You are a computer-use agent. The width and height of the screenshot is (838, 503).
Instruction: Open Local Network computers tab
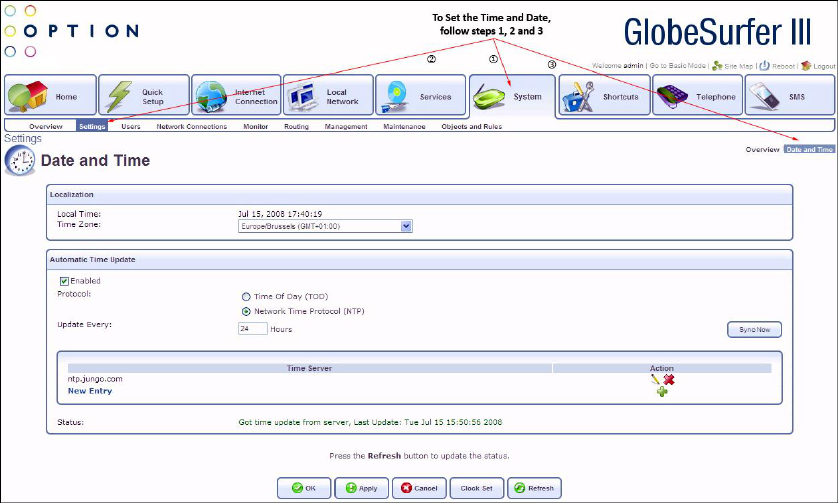[328, 95]
